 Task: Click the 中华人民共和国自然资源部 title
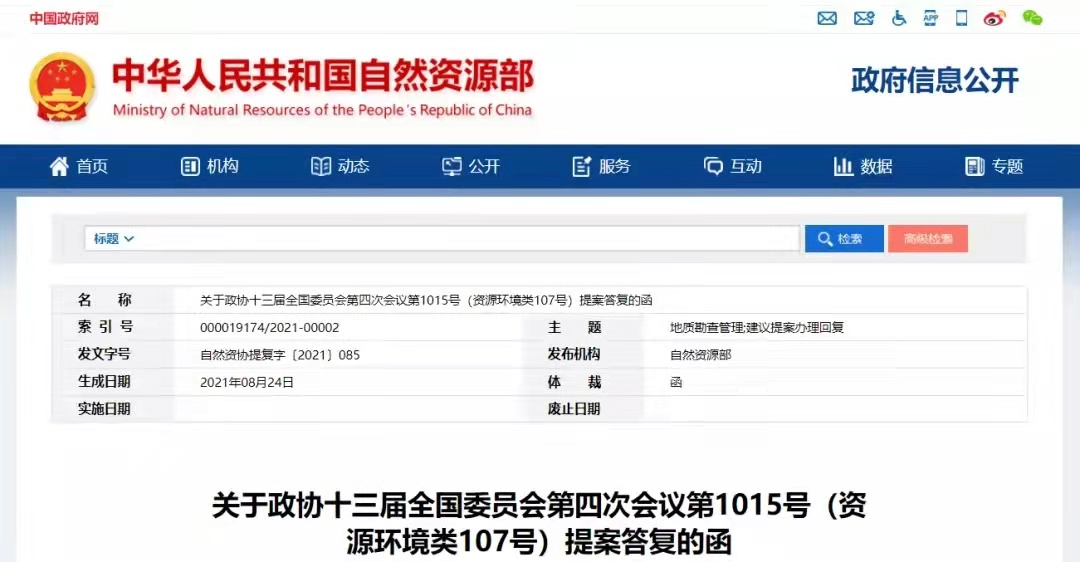(323, 75)
